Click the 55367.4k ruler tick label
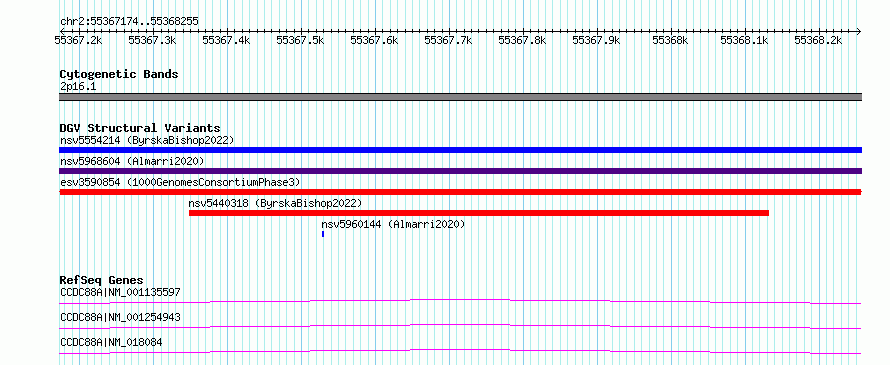890x365 pixels. [226, 40]
